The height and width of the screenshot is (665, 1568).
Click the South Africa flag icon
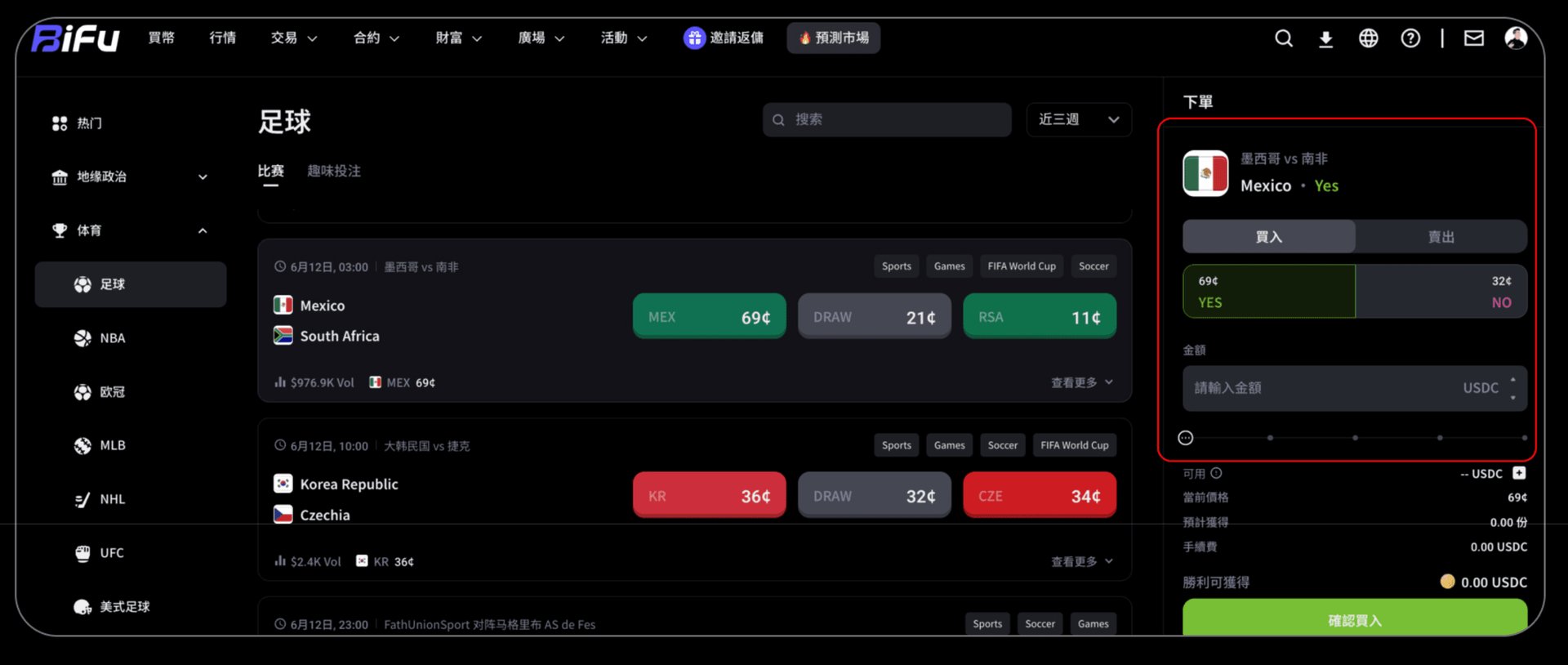(283, 335)
